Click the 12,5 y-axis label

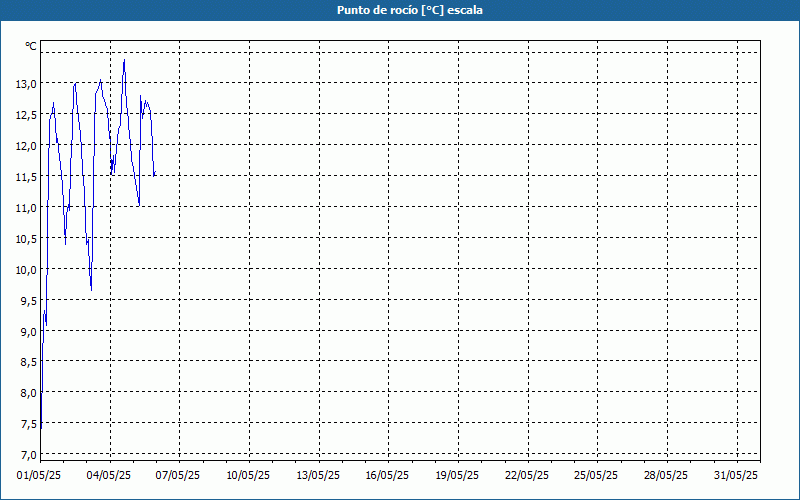click(26, 115)
